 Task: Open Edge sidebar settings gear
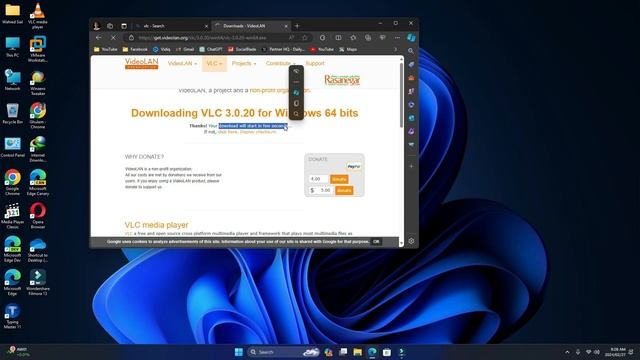(411, 241)
